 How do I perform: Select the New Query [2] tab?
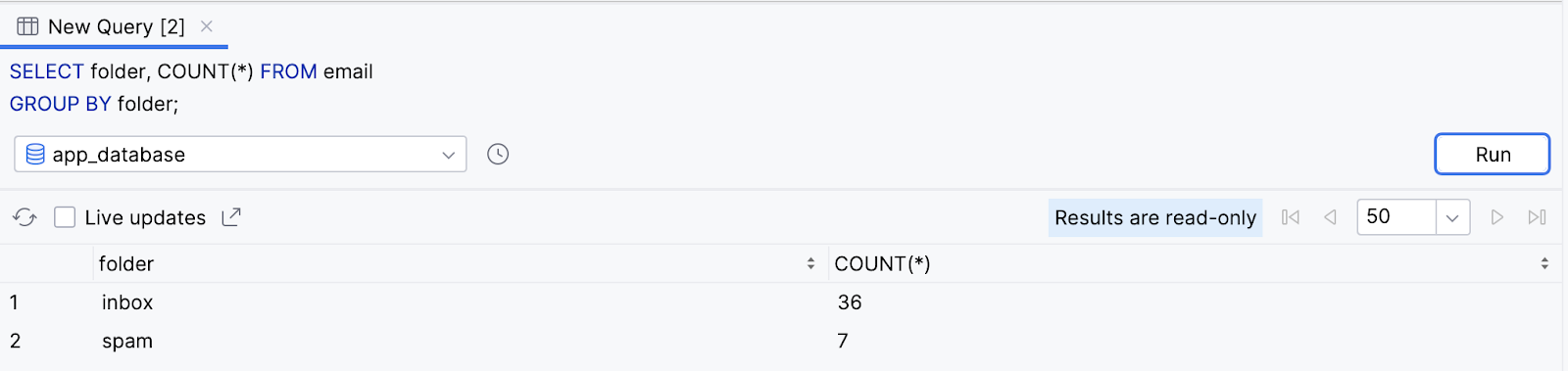pos(116,26)
